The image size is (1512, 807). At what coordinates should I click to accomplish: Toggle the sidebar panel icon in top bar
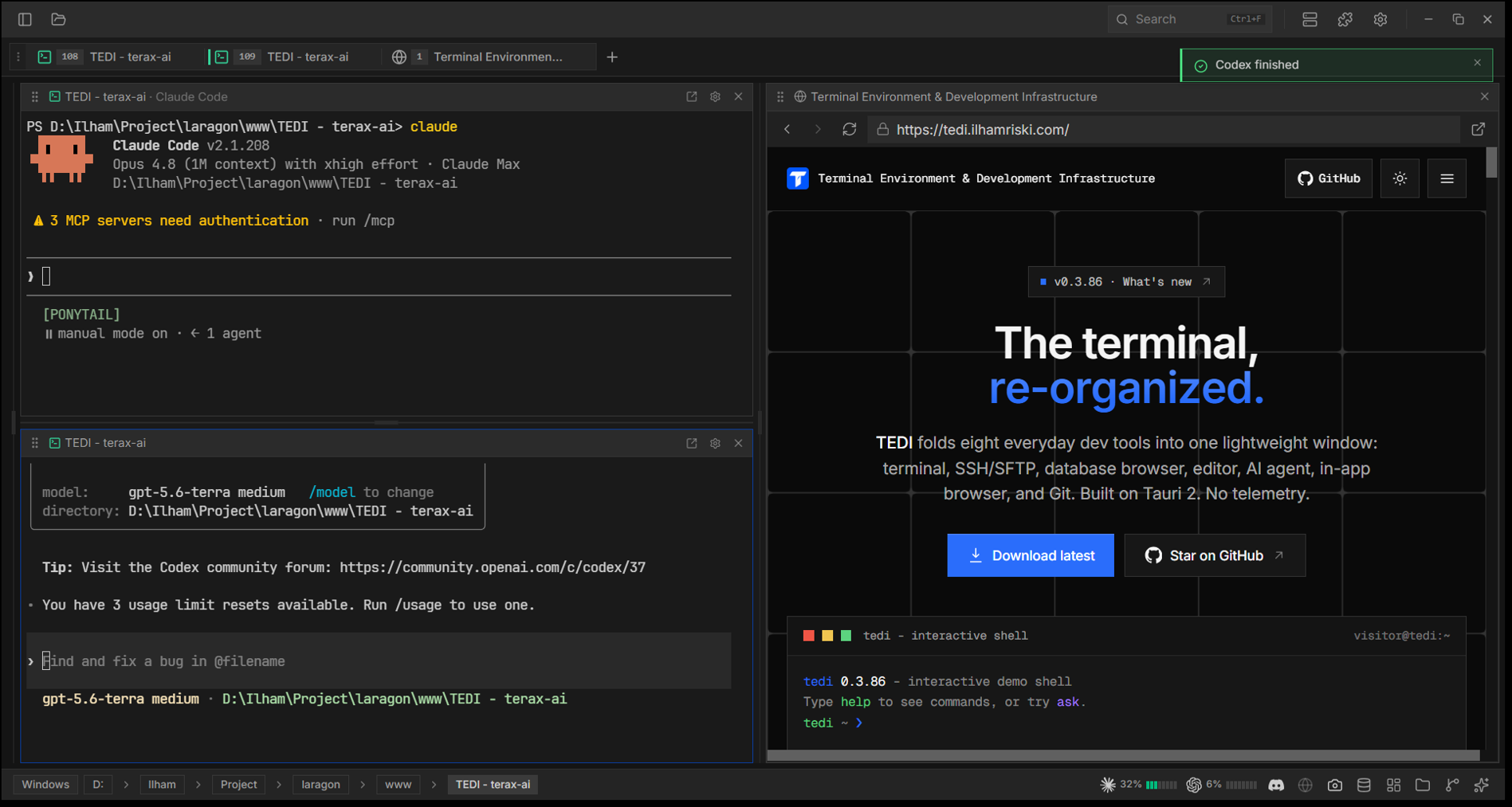25,19
